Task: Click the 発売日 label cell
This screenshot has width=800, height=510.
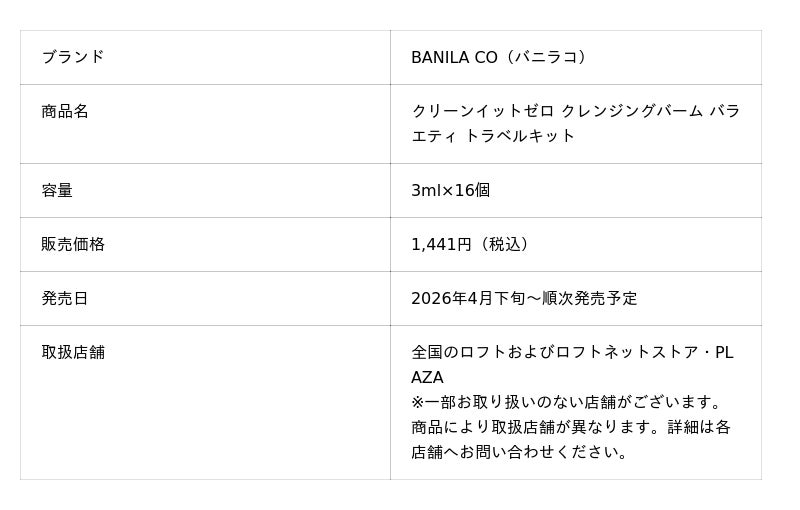Action: [65, 298]
